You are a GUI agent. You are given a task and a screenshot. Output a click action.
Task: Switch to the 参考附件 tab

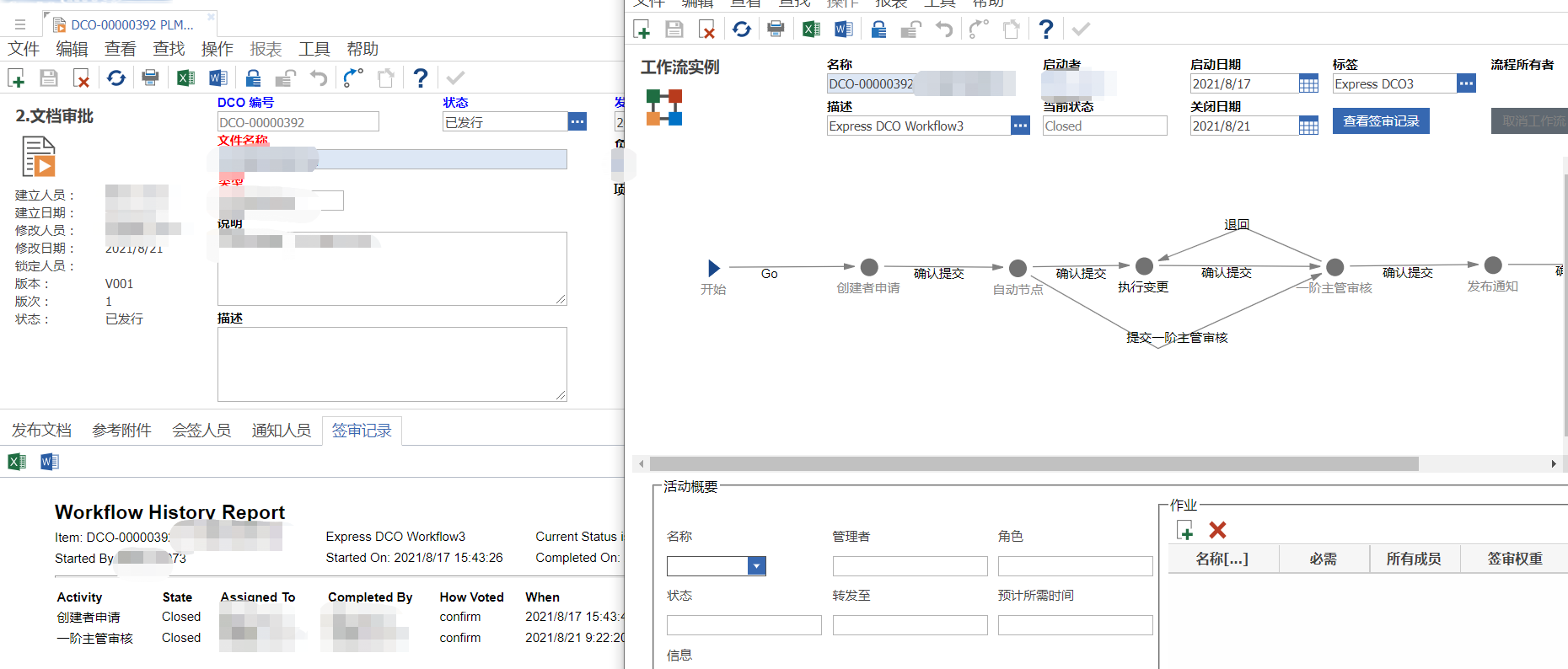(121, 431)
